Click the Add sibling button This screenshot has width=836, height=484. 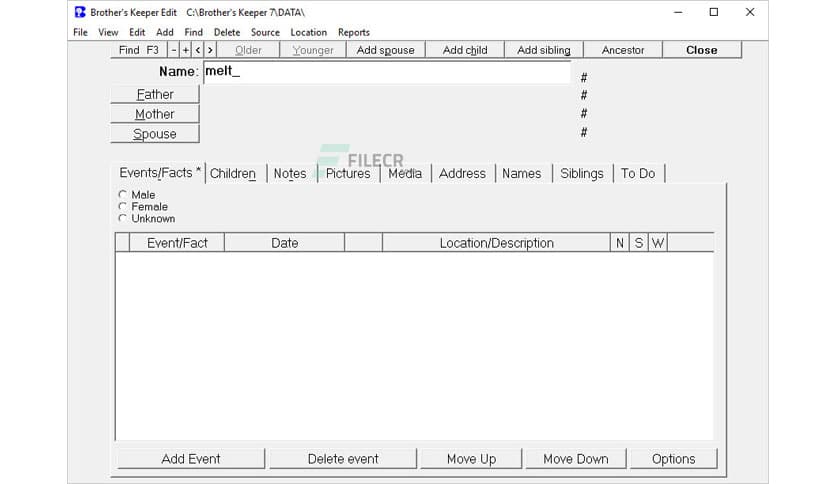(x=544, y=50)
